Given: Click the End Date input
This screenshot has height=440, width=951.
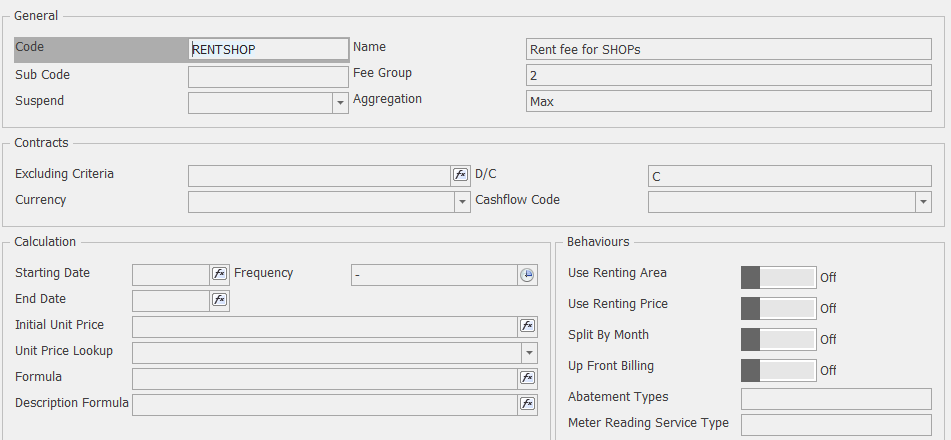Looking at the screenshot, I should point(171,301).
